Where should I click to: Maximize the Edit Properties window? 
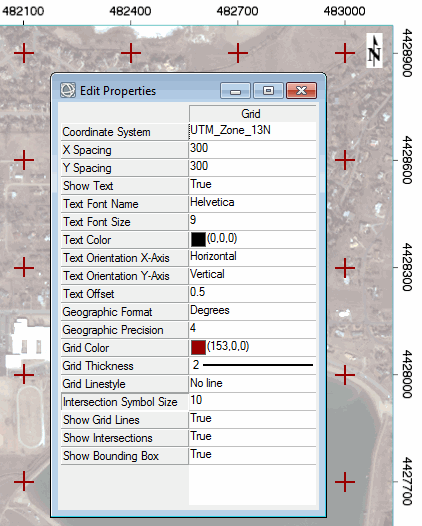tap(268, 91)
